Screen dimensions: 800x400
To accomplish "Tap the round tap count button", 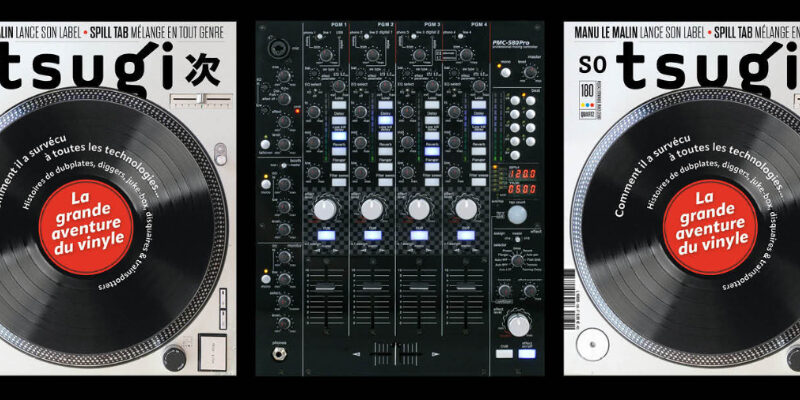I will pos(517,215).
